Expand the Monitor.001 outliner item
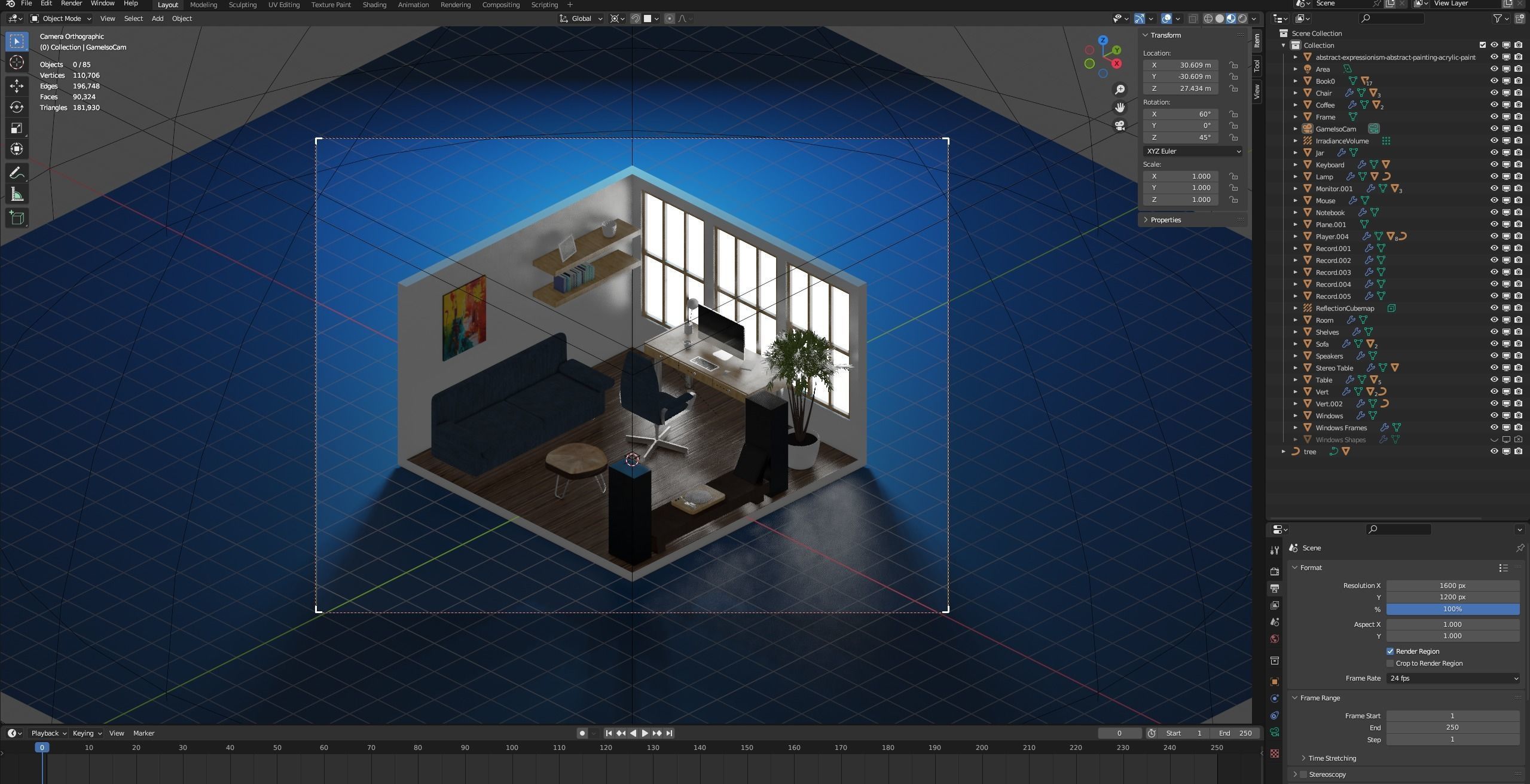Screen dimensions: 1530x784 [x=1295, y=189]
